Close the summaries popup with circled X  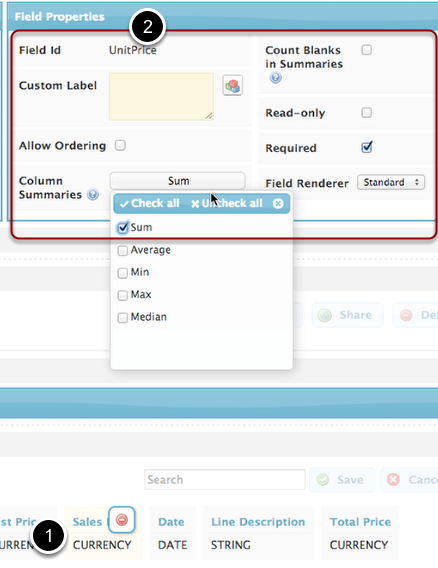tap(278, 204)
